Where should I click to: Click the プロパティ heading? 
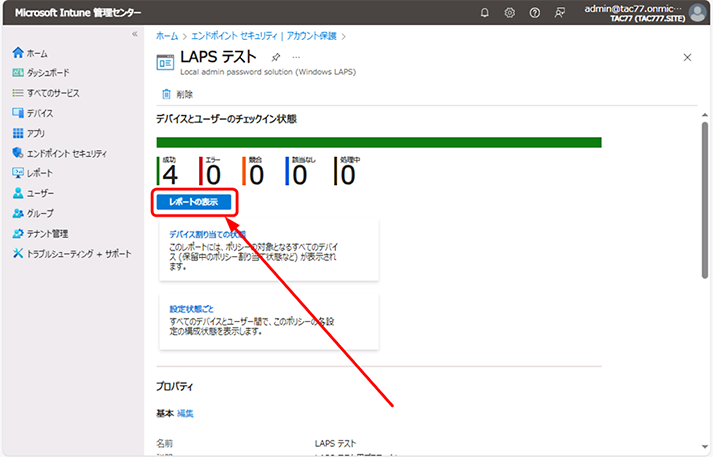click(x=175, y=387)
